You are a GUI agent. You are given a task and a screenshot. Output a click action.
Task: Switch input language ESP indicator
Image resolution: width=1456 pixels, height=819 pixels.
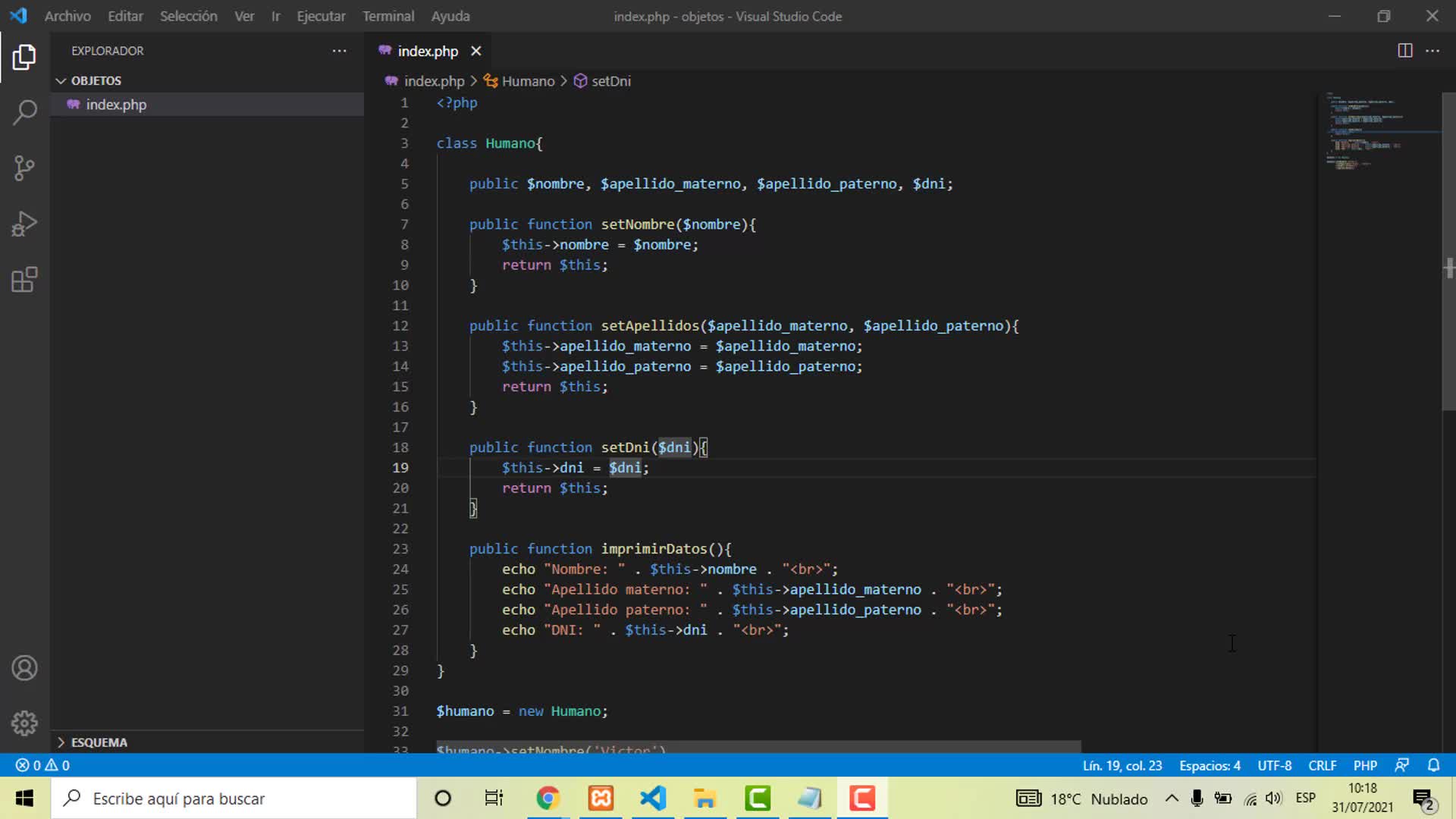coord(1306,798)
